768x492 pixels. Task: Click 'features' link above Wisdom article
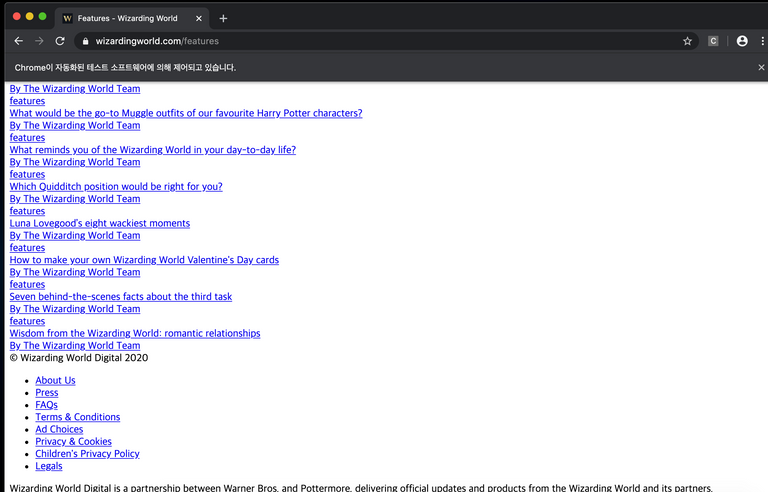pyautogui.click(x=27, y=321)
